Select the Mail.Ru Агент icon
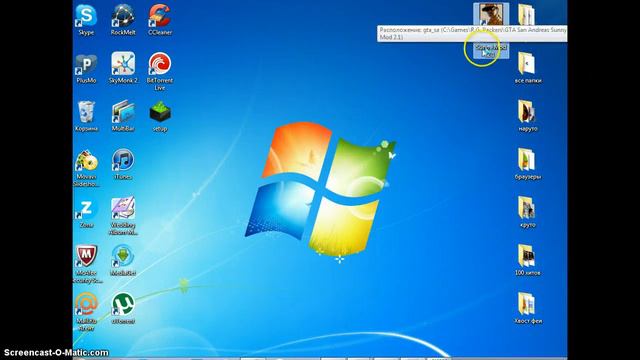This screenshot has height=360, width=640. (x=86, y=304)
